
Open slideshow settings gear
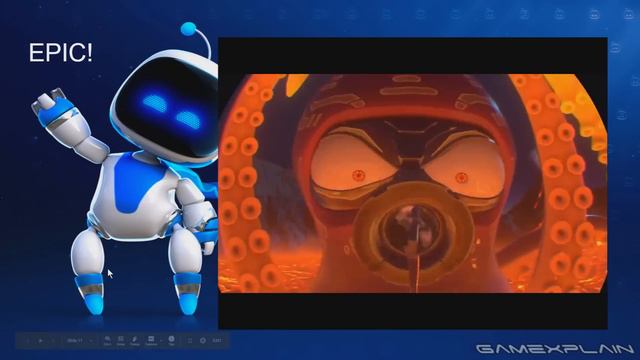(202, 340)
